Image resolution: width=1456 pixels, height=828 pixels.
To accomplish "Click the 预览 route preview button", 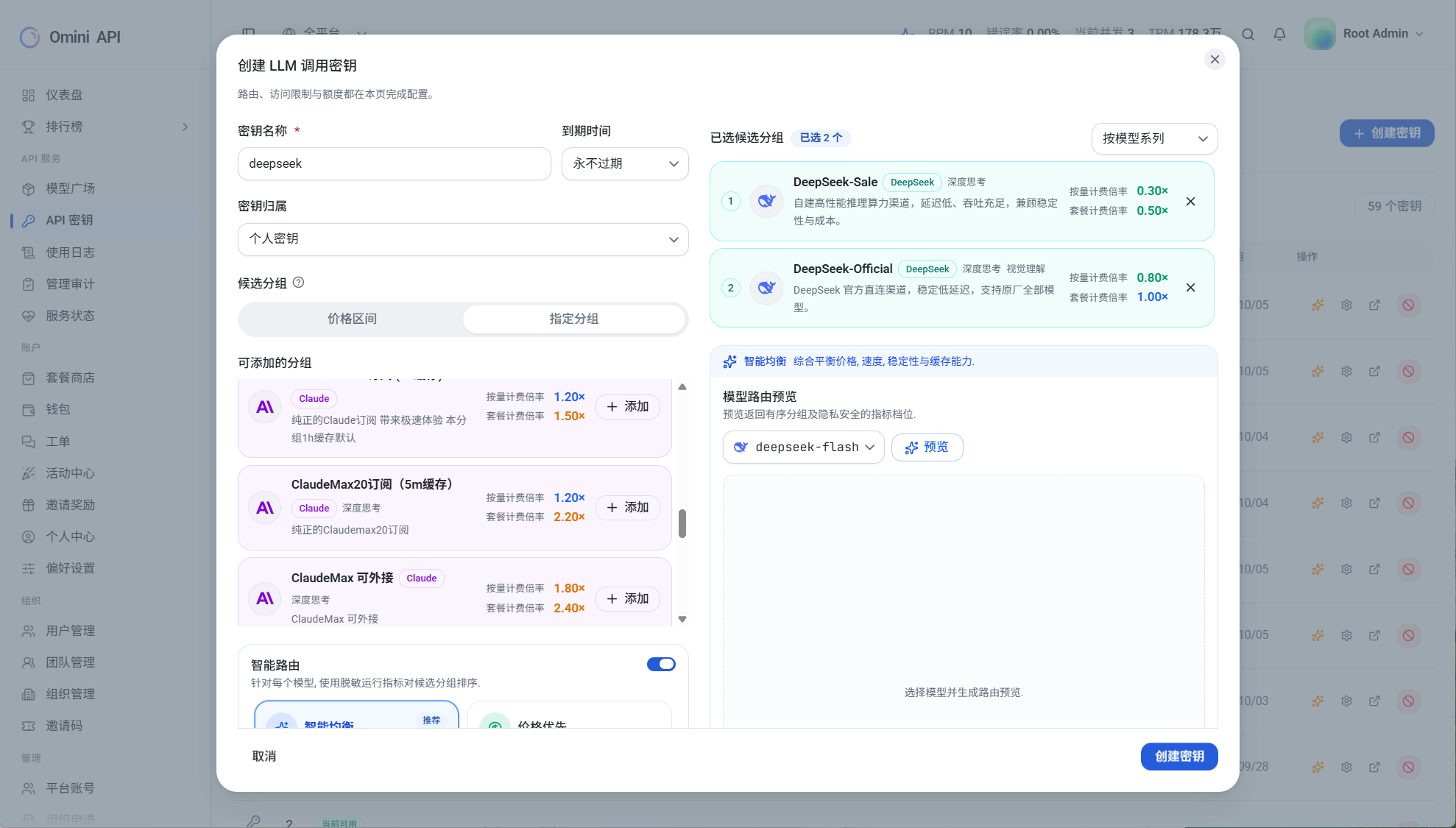I will point(927,447).
